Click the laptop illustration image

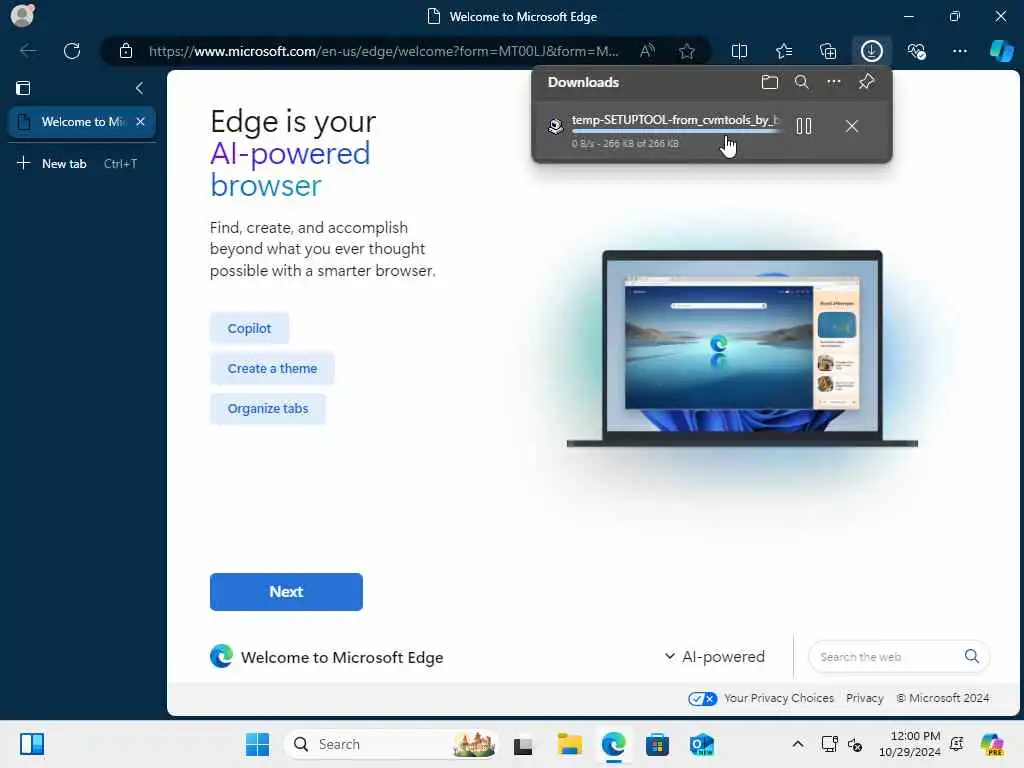click(742, 349)
